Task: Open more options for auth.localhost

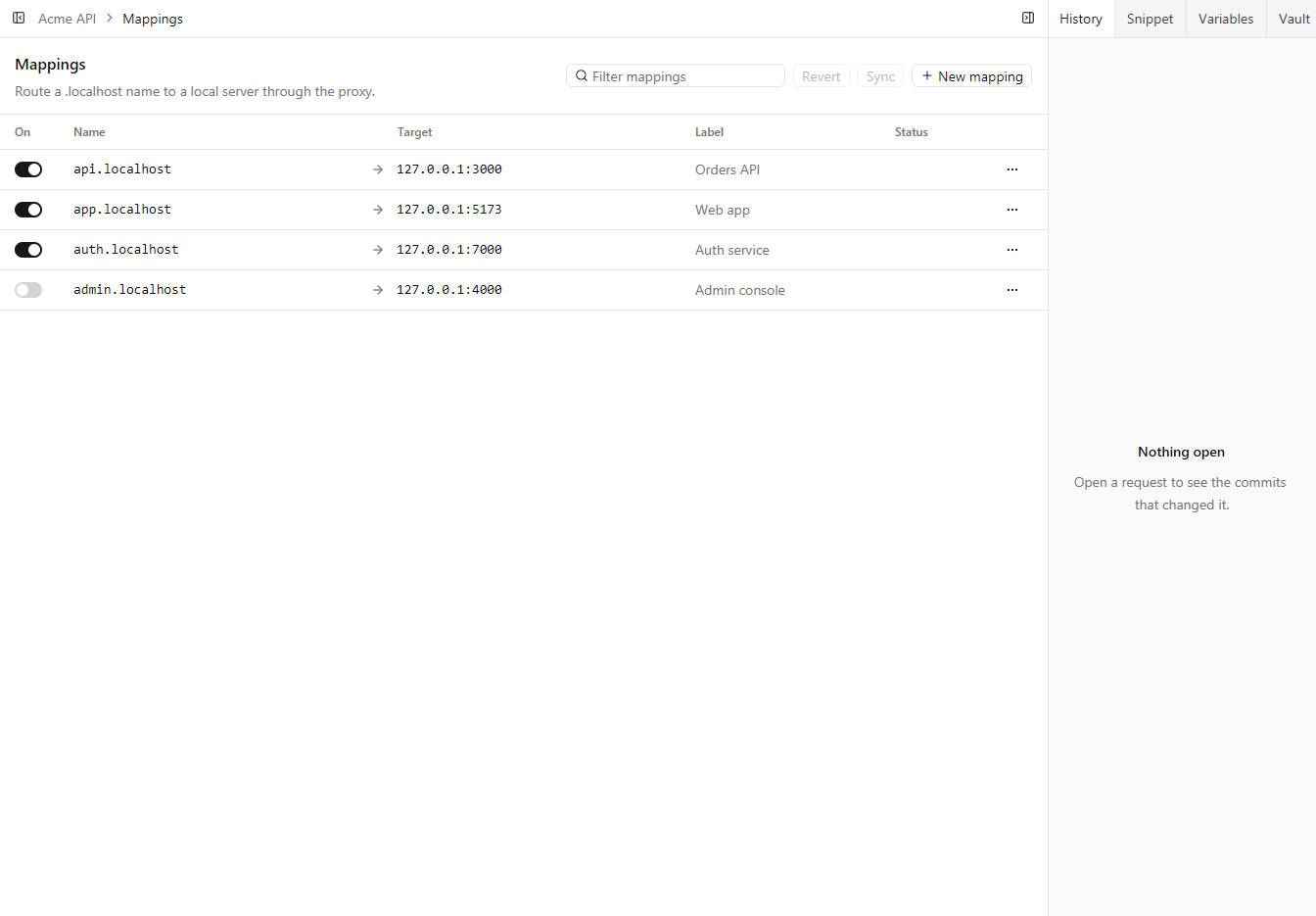Action: (1012, 250)
